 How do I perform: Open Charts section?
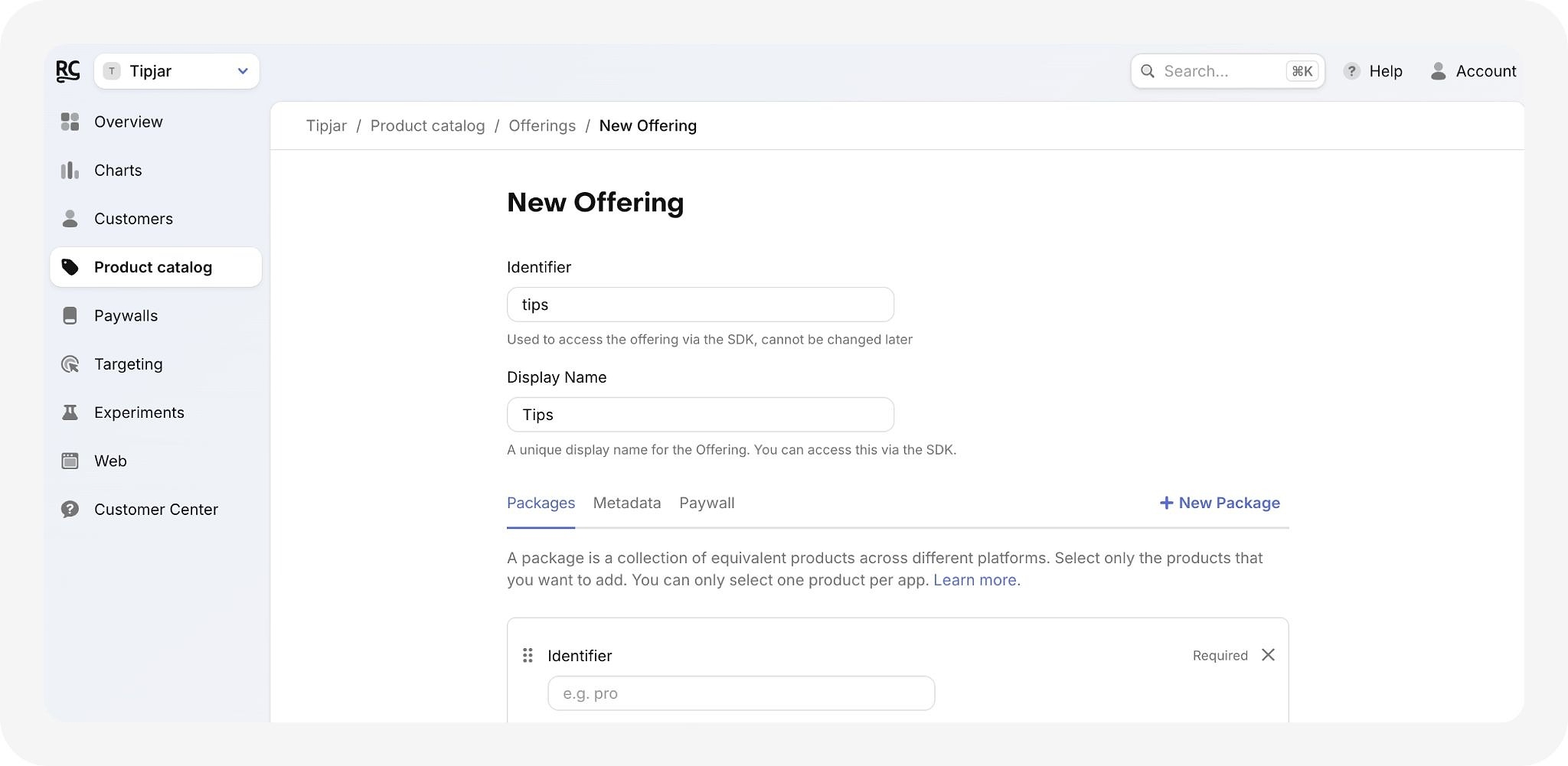click(156, 170)
